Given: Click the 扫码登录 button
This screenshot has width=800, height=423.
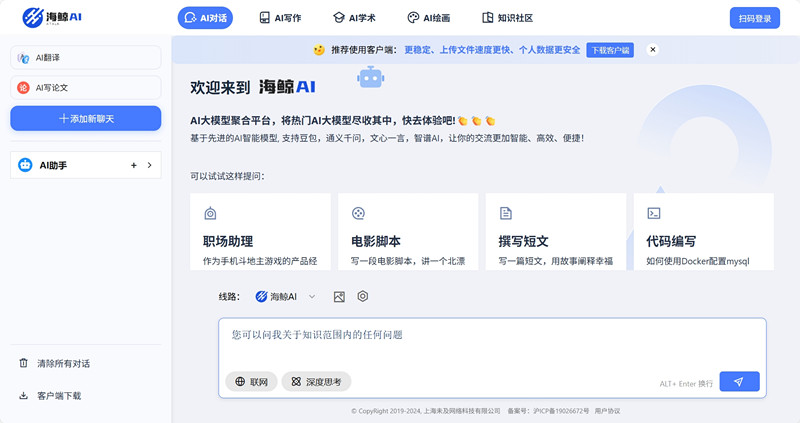Looking at the screenshot, I should click(x=755, y=18).
